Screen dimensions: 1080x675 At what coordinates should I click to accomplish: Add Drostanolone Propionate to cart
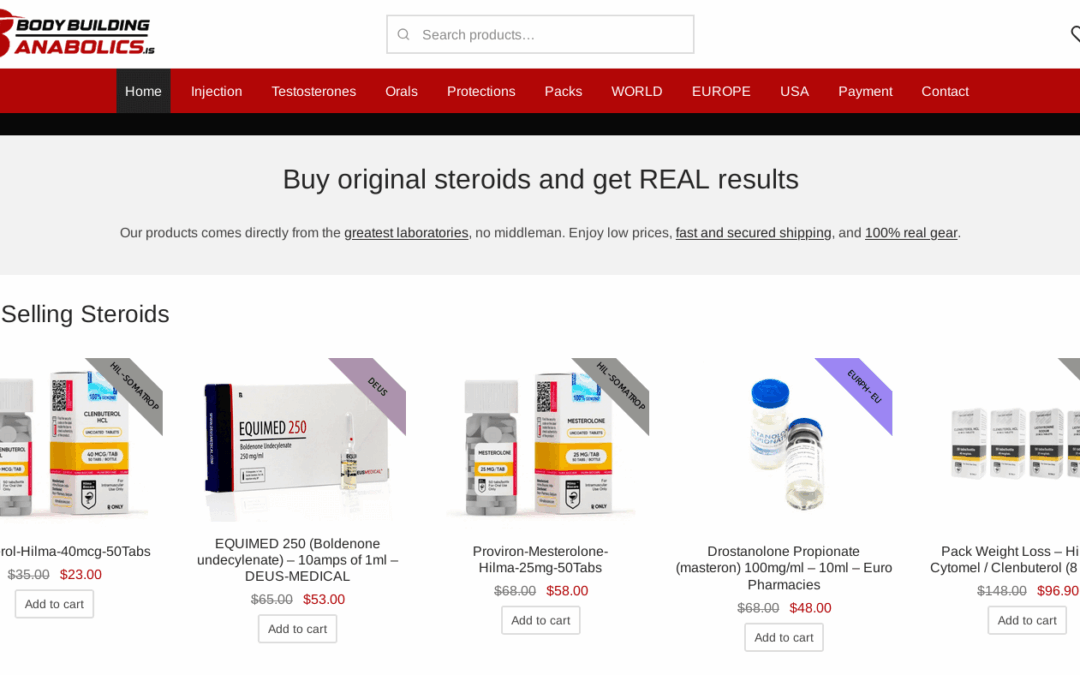784,637
